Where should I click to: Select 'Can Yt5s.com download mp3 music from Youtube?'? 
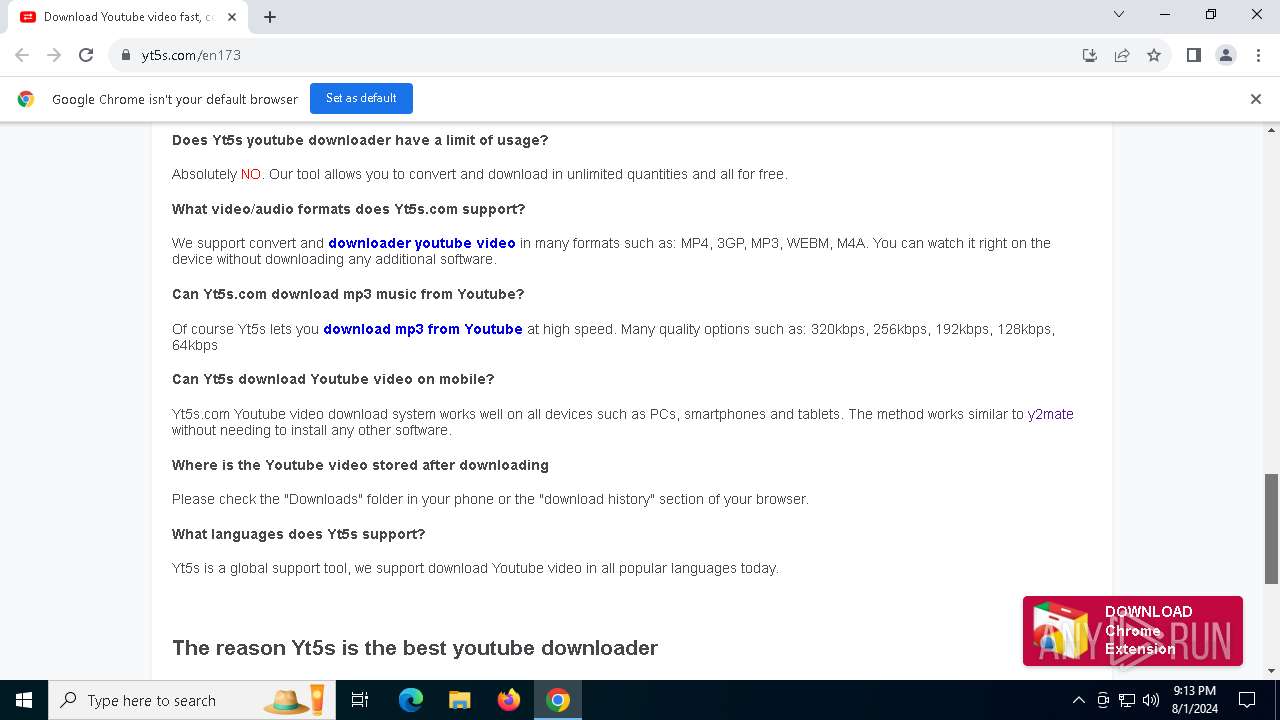point(348,294)
